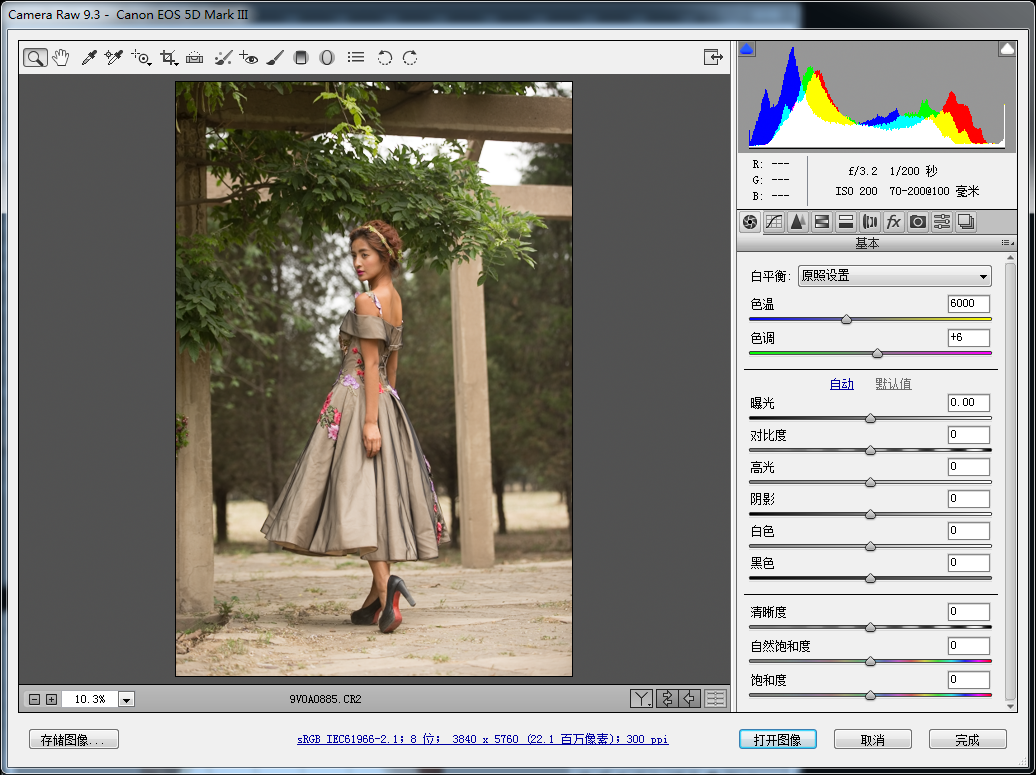Switch to the HSL / Grayscale tab

pos(821,222)
